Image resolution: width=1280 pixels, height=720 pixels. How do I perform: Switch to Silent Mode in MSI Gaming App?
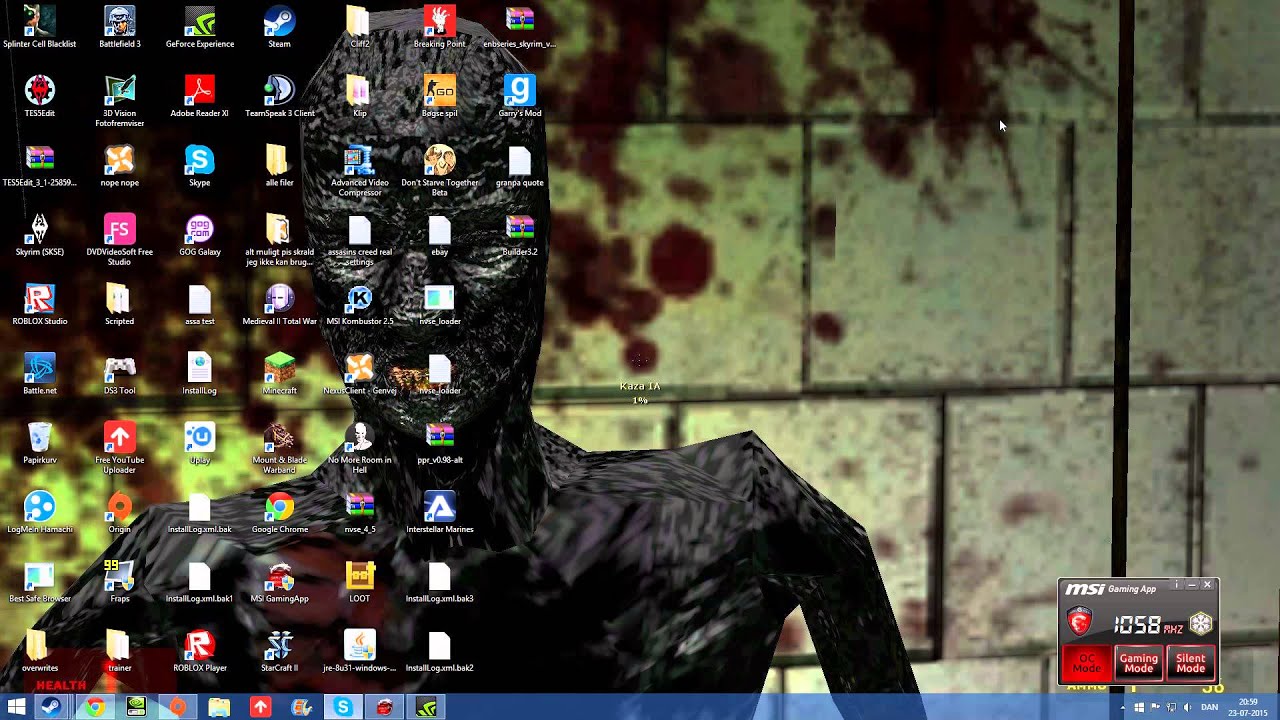pos(1190,663)
